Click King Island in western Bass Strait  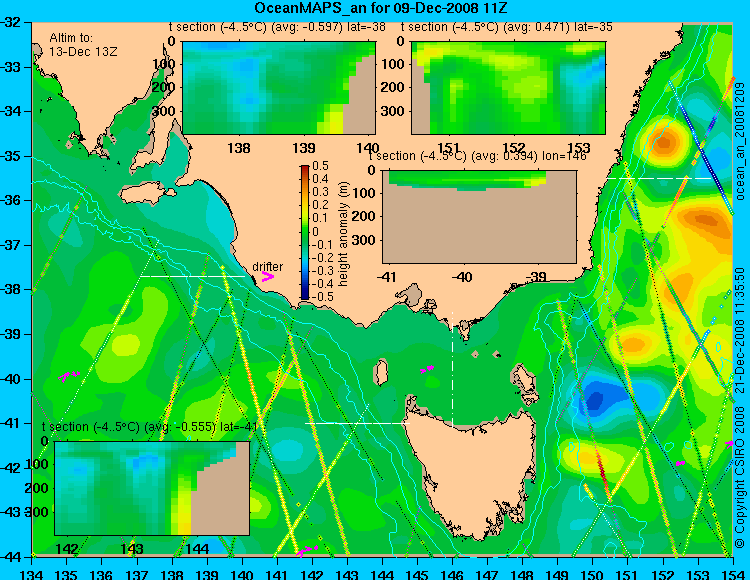tap(380, 372)
